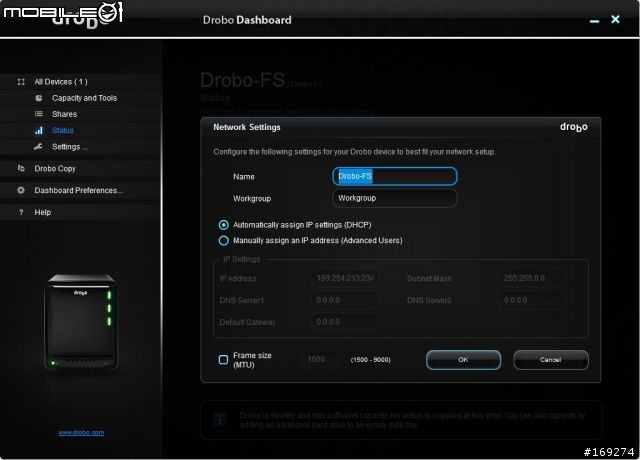This screenshot has width=640, height=460.
Task: Open the www.drobo.com link
Action: click(x=81, y=433)
